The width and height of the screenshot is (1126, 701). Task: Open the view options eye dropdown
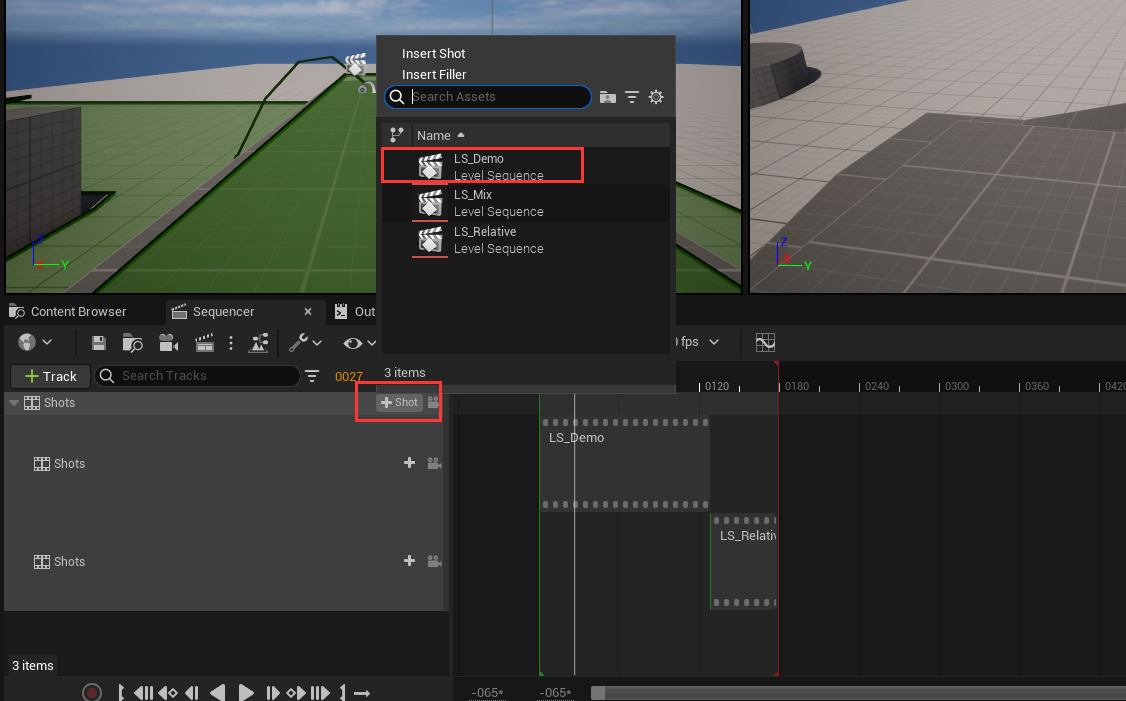359,343
